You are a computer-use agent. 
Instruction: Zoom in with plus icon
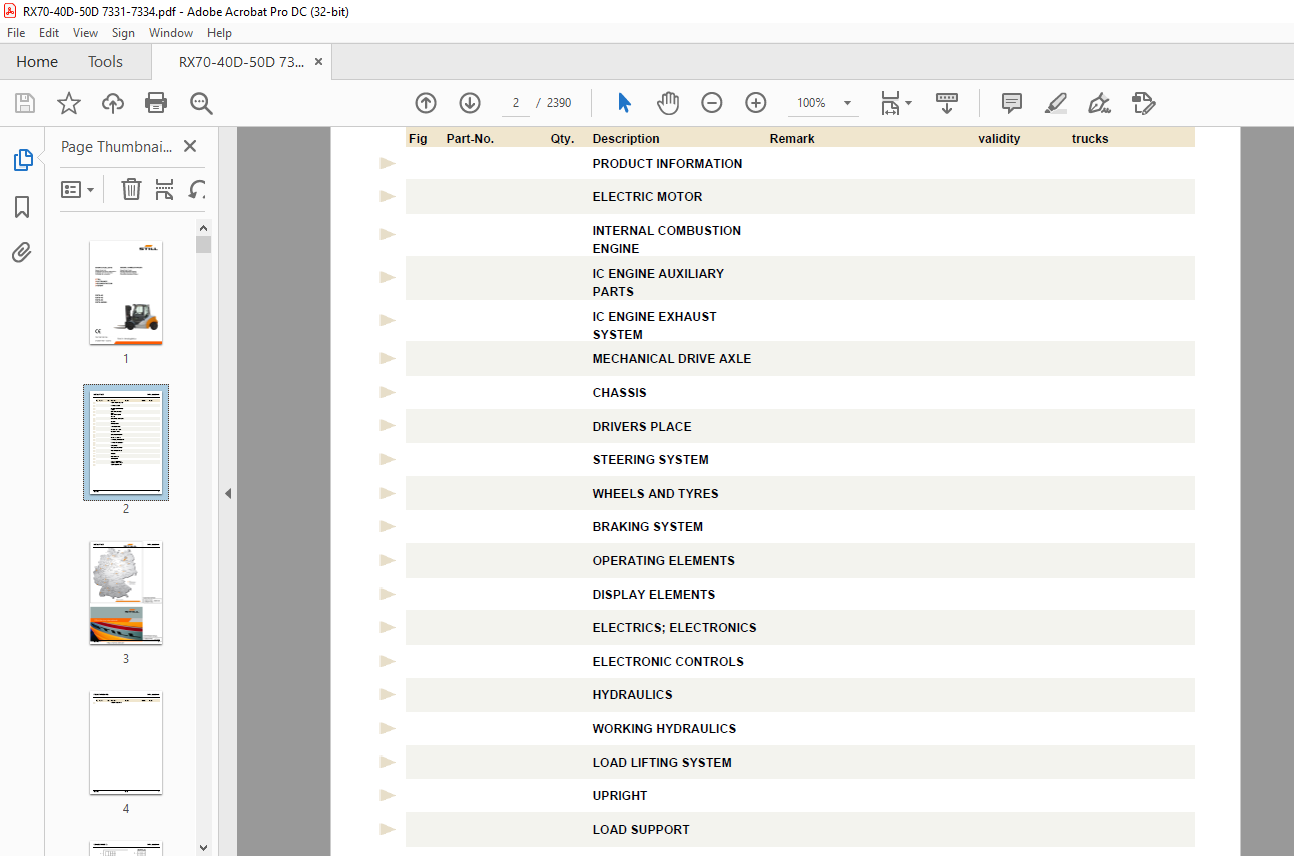click(x=756, y=103)
